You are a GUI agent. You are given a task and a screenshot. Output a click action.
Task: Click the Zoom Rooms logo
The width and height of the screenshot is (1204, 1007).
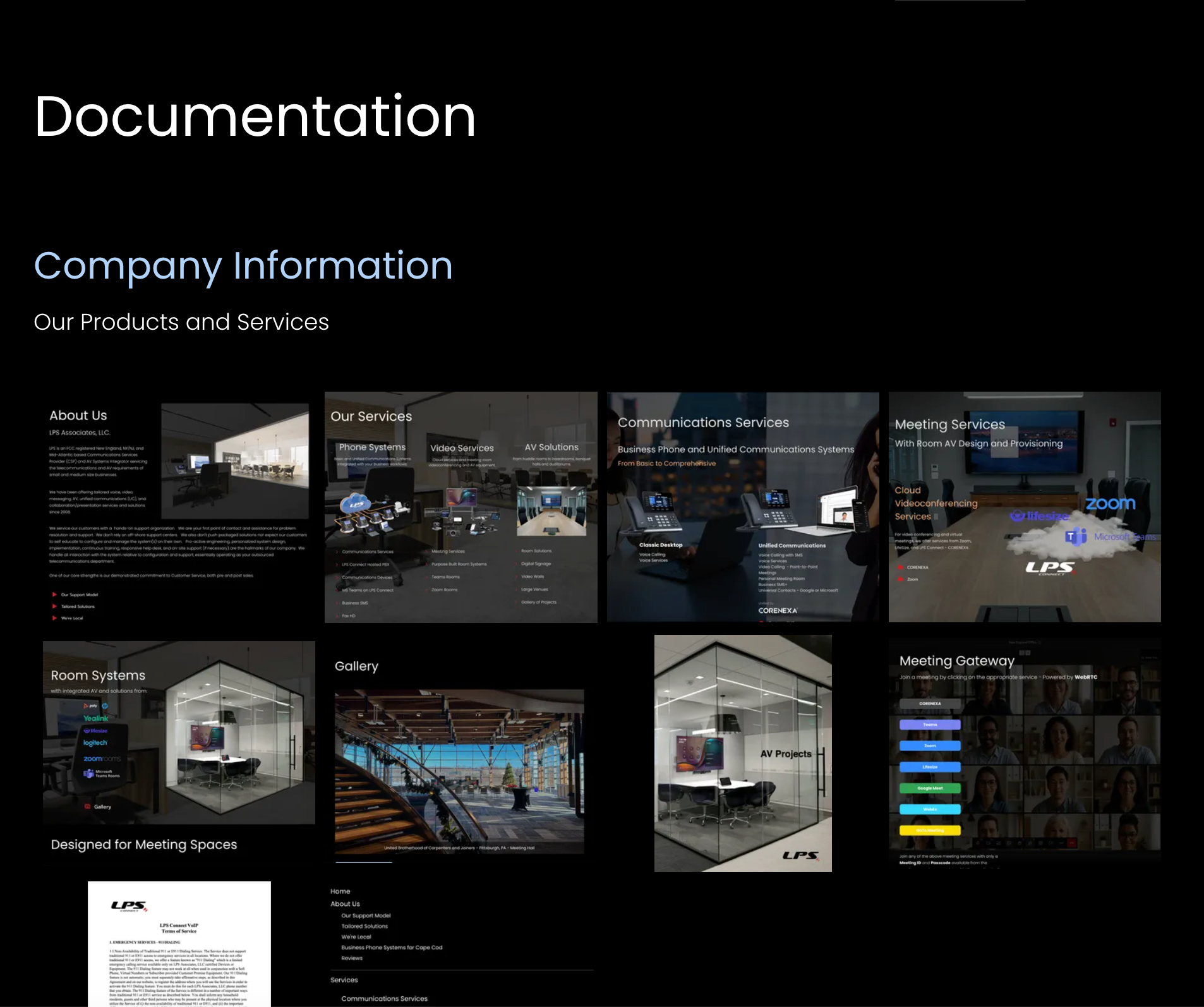pos(101,758)
